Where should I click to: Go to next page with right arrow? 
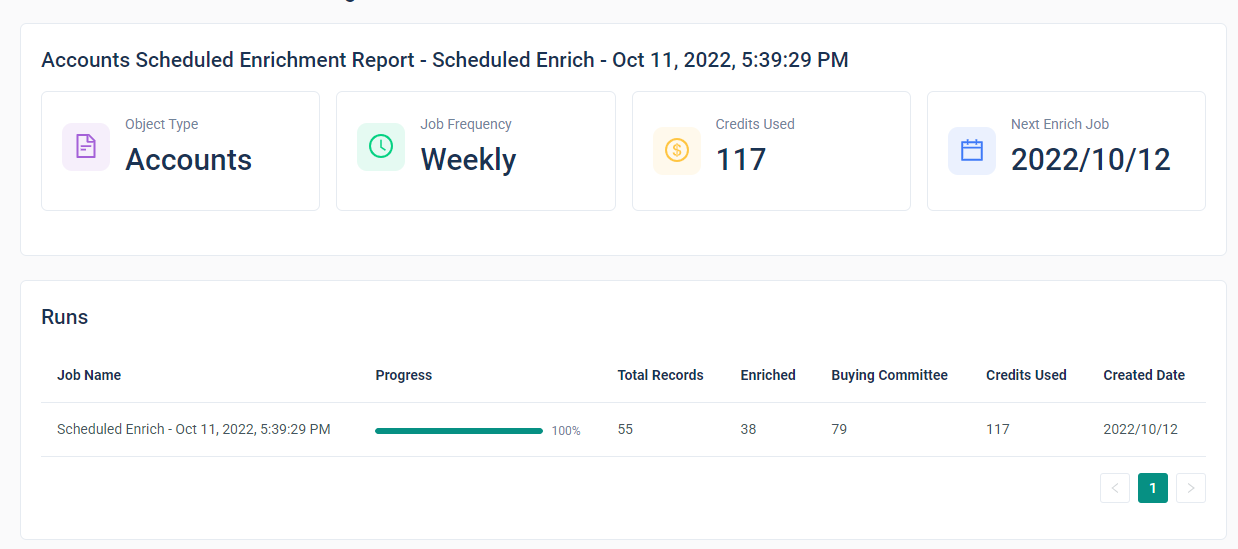(x=1191, y=488)
